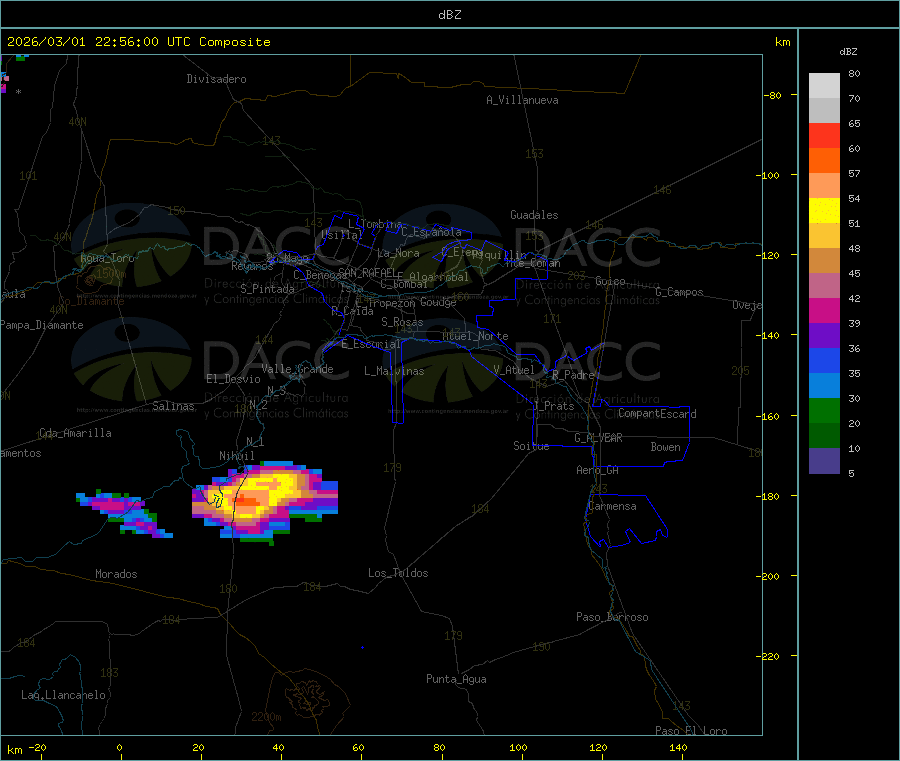The image size is (900, 761).
Task: Select the blue 36 dBZ legend swatch
Action: [824, 360]
